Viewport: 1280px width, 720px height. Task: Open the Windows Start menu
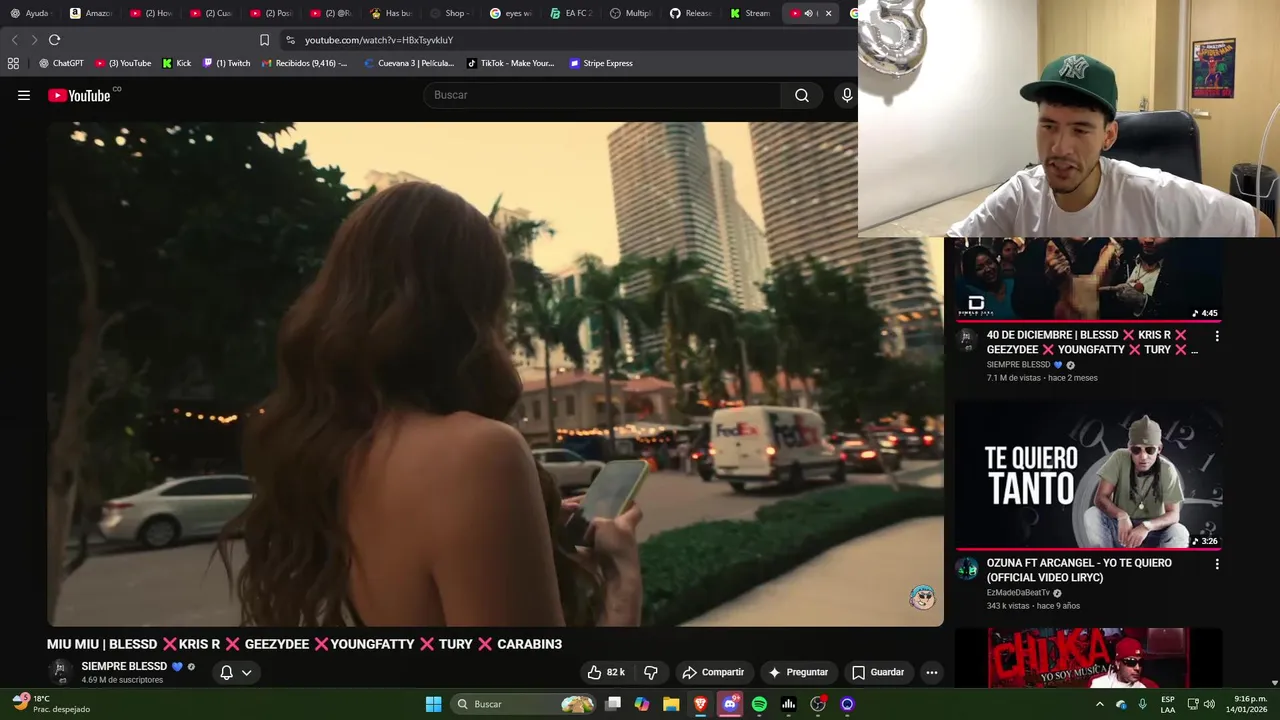(x=433, y=704)
